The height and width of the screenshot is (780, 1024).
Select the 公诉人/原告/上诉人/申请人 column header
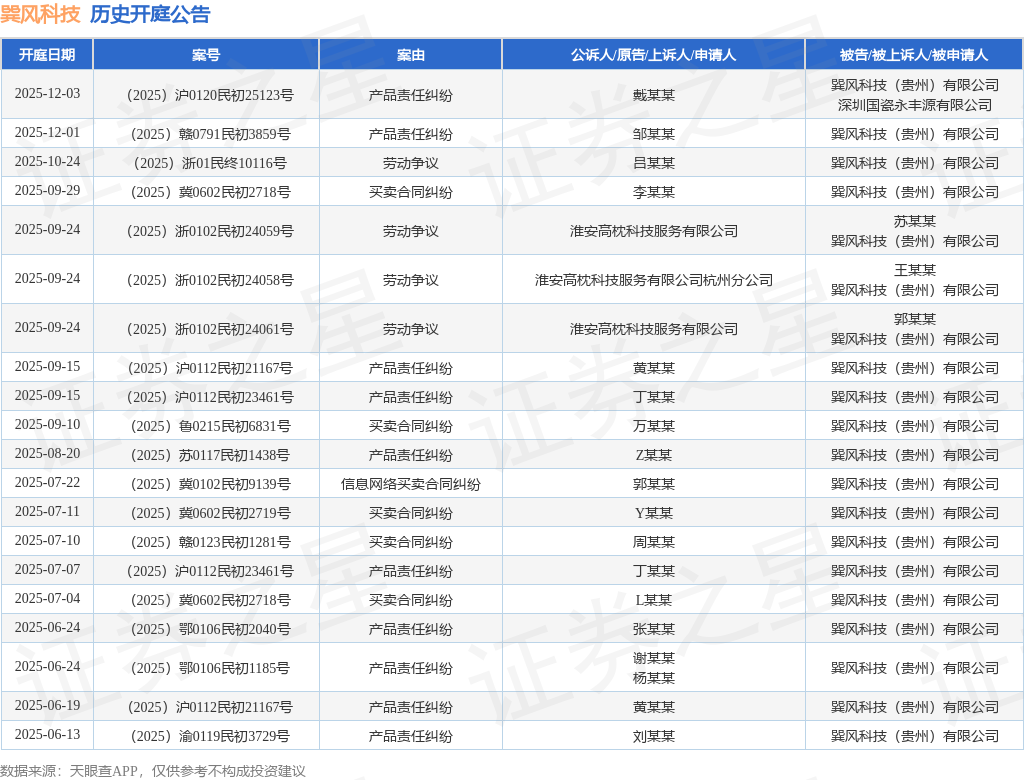(x=654, y=55)
